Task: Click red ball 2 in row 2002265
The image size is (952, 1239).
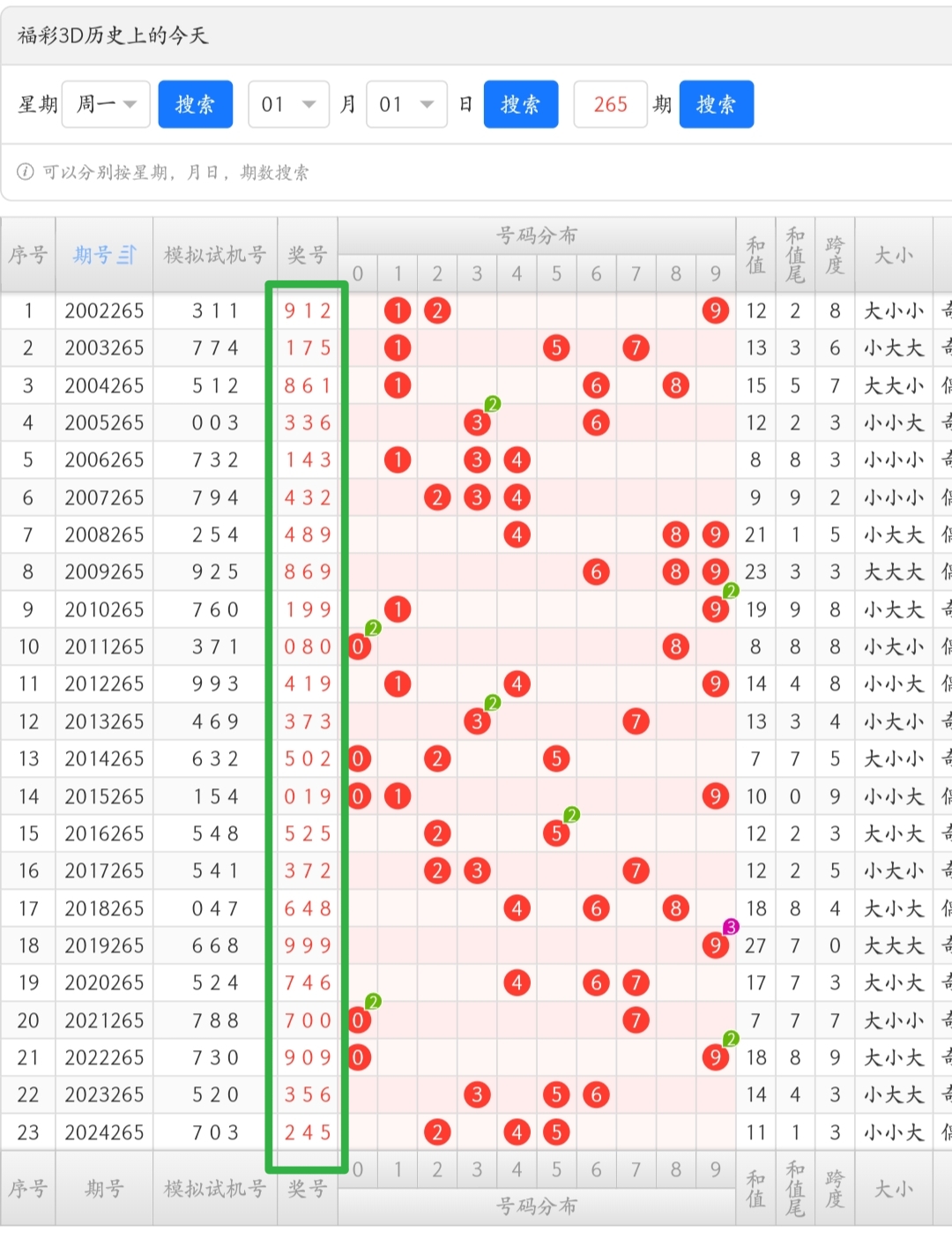Action: 437,310
